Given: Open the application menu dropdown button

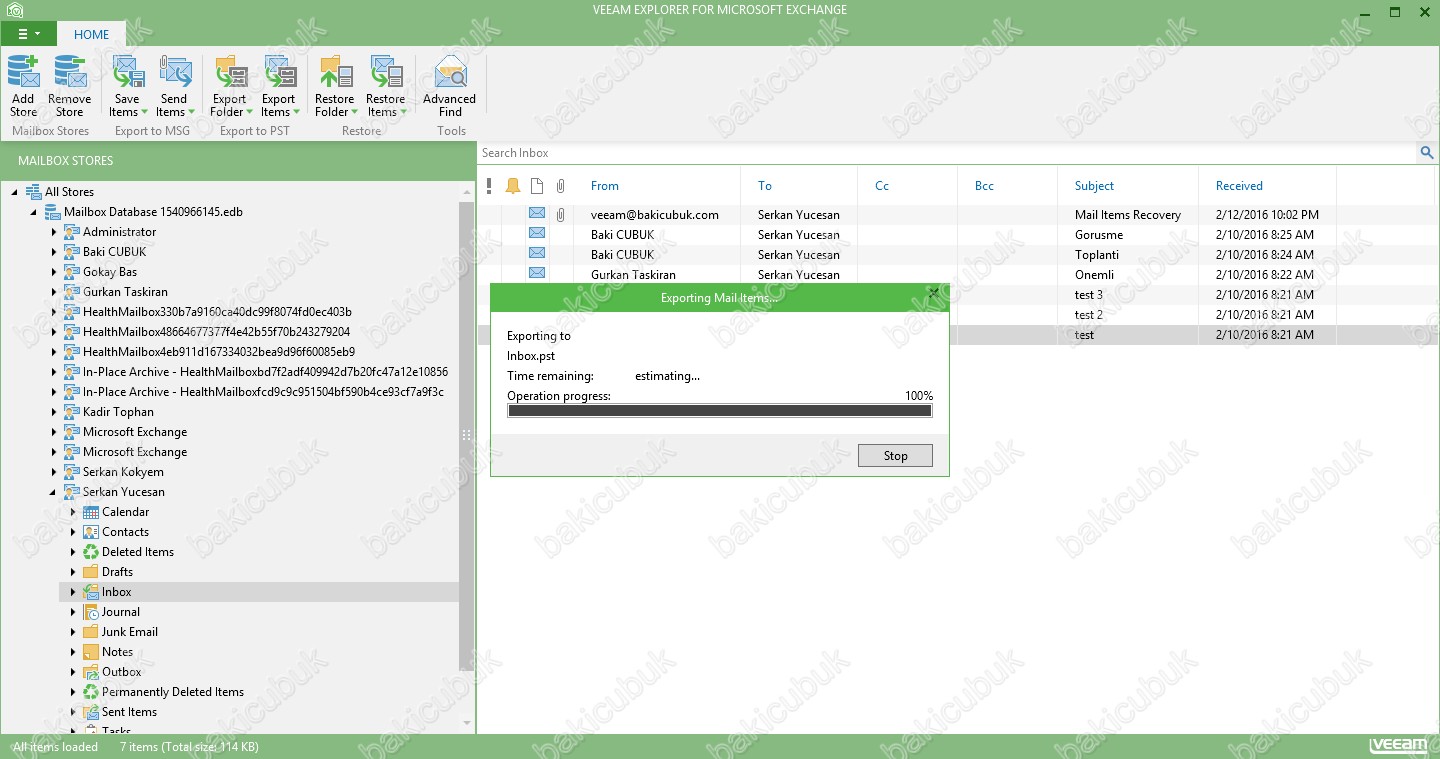Looking at the screenshot, I should click(28, 33).
